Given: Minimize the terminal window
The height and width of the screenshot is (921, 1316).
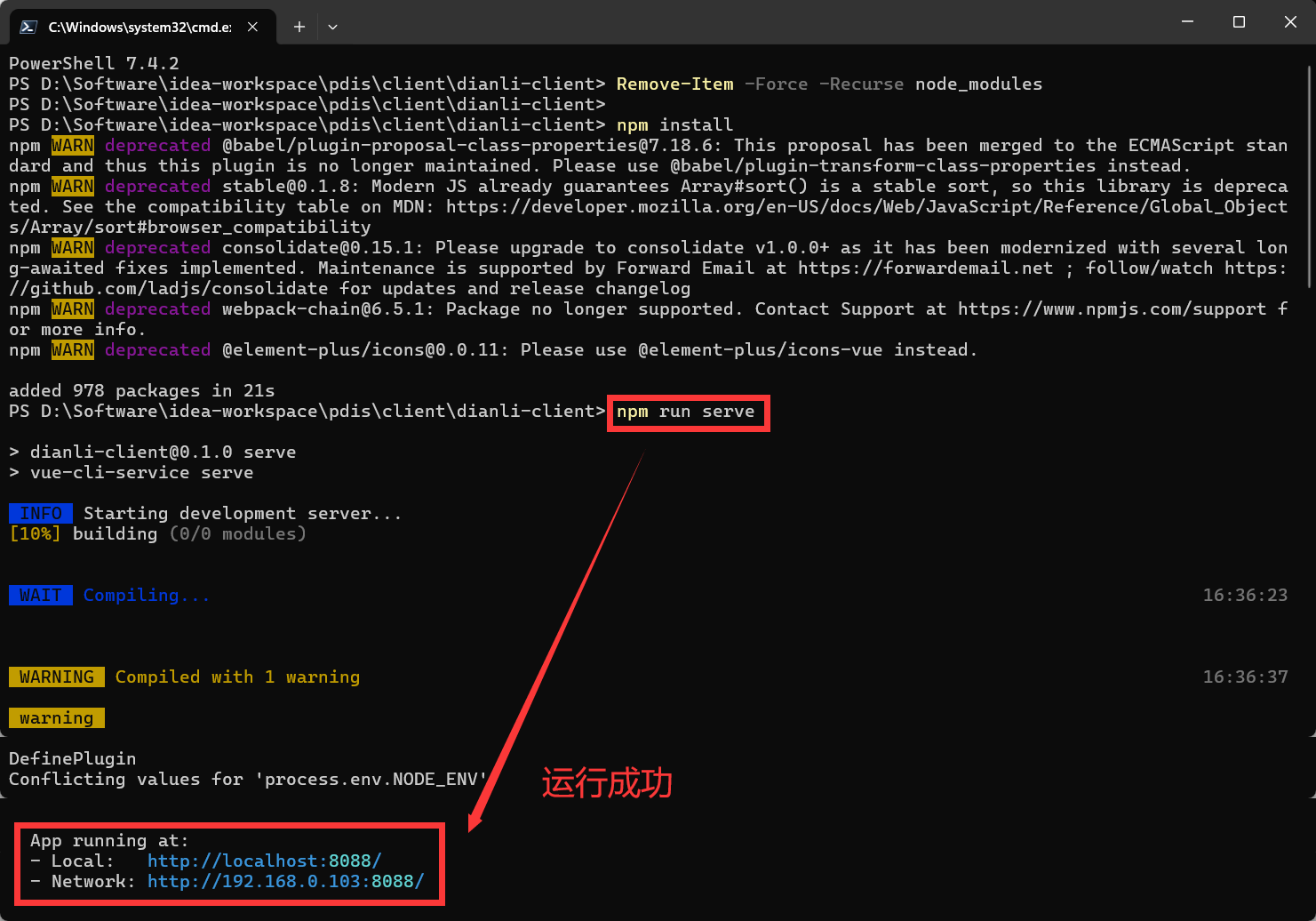Looking at the screenshot, I should tap(1187, 21).
